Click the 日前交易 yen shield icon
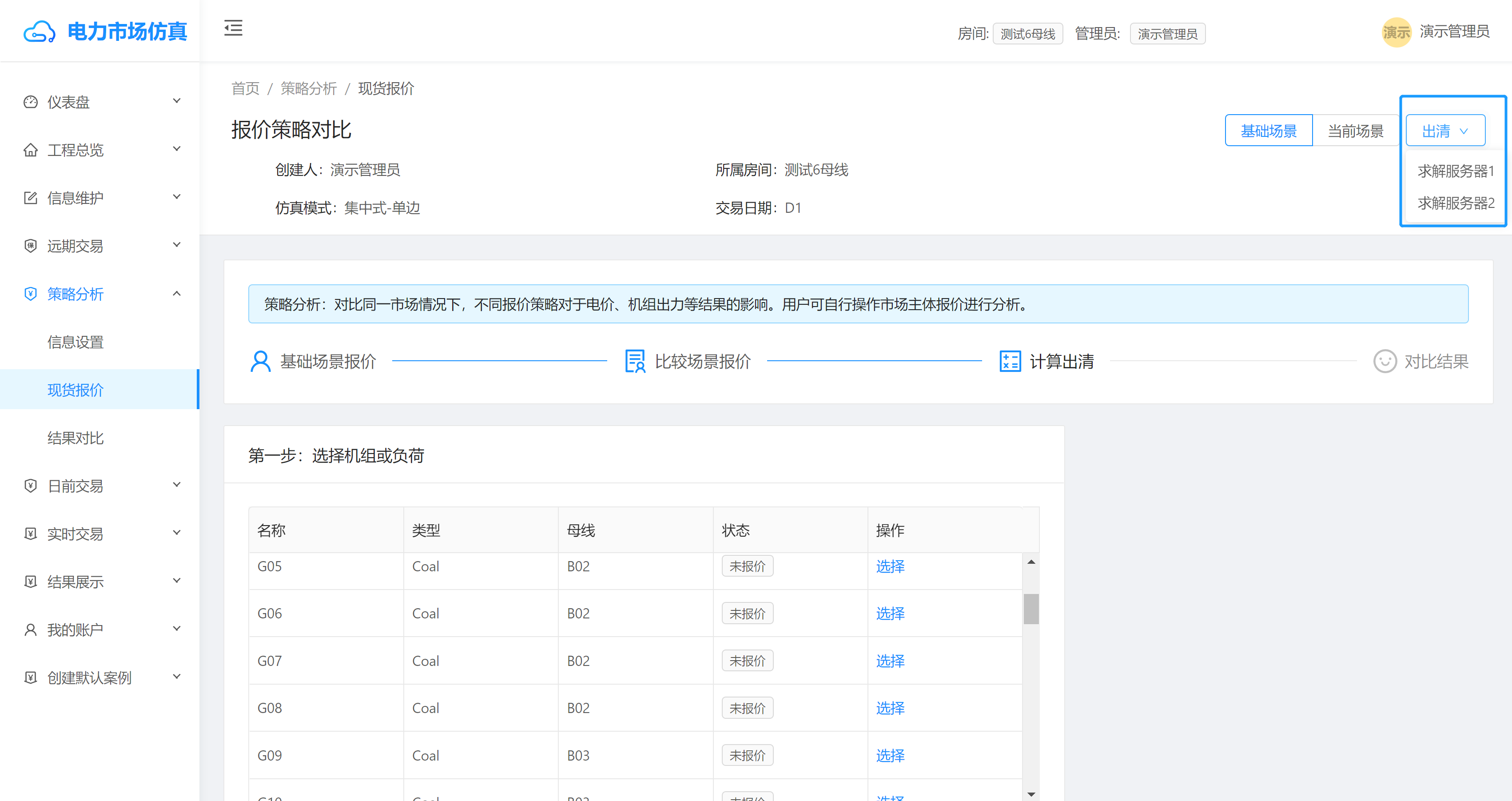The height and width of the screenshot is (801, 1512). click(31, 486)
